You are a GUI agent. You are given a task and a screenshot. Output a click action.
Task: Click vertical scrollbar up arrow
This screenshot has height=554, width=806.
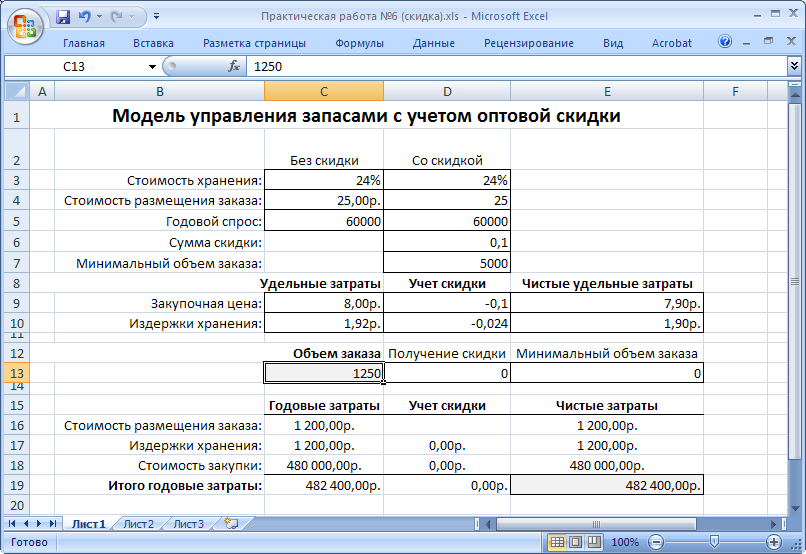coord(795,95)
